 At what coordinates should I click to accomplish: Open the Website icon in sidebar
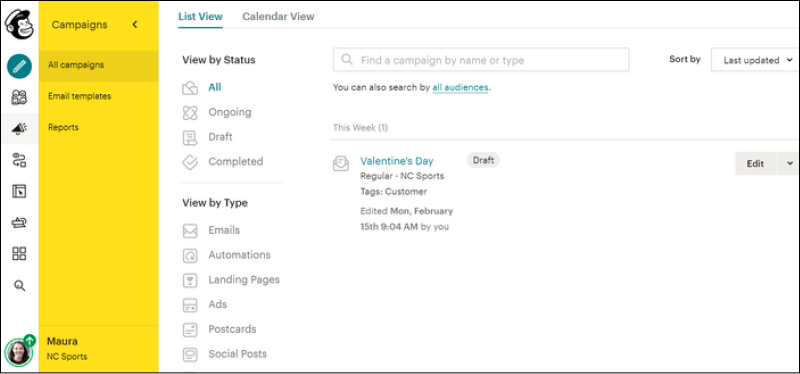point(19,191)
